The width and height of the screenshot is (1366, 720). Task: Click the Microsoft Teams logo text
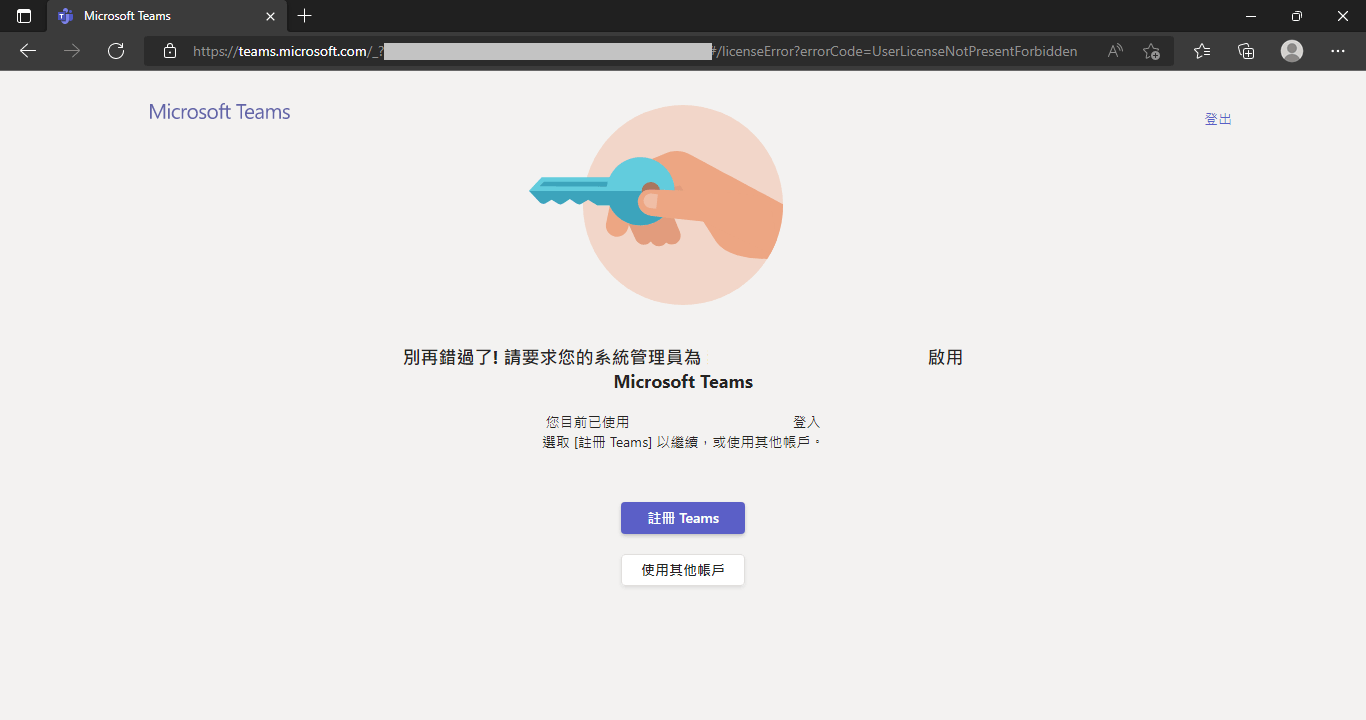pos(219,112)
